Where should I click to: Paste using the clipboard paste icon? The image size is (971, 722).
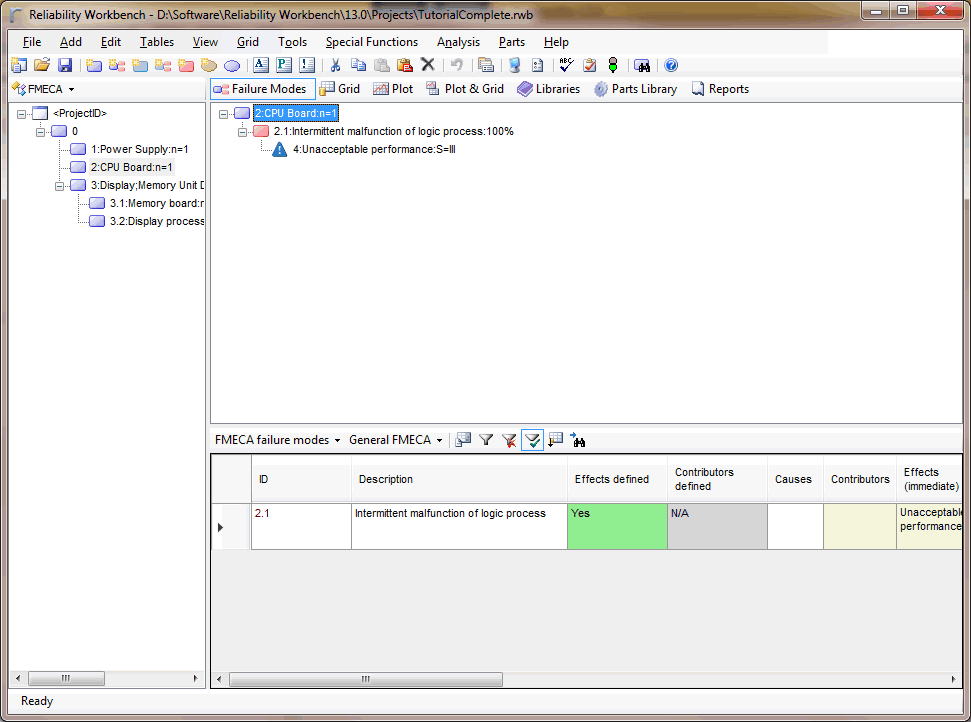[381, 64]
